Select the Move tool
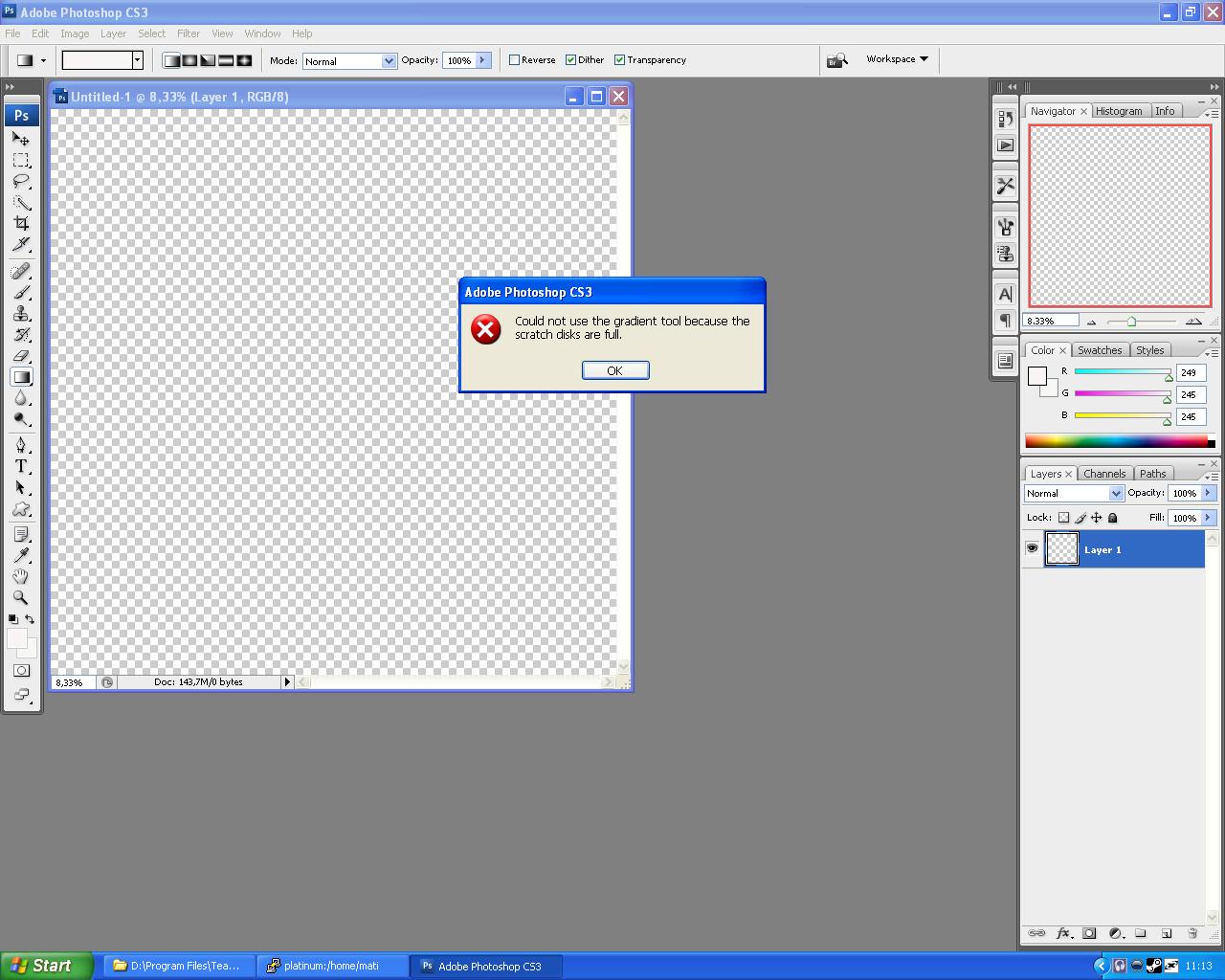The image size is (1225, 980). [20, 139]
